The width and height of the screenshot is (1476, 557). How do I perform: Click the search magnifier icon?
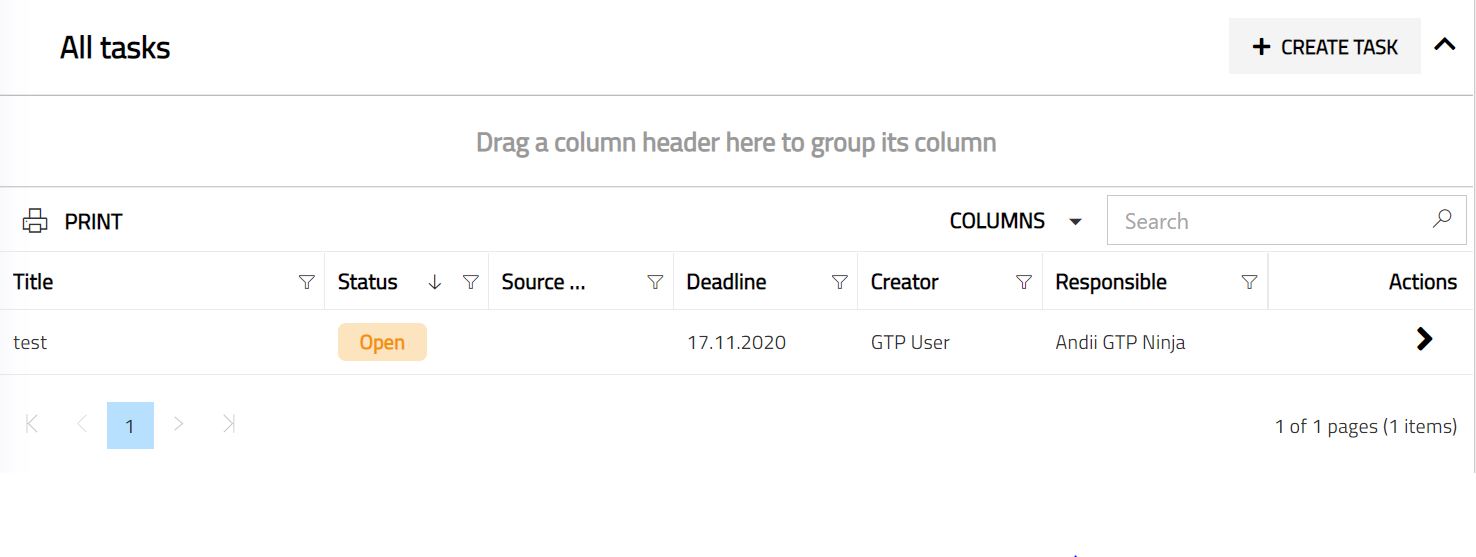1442,219
